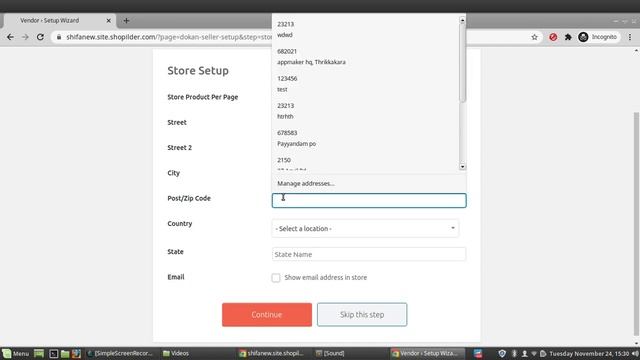The height and width of the screenshot is (360, 640).
Task: Toggle Show email address in store
Action: click(x=276, y=278)
